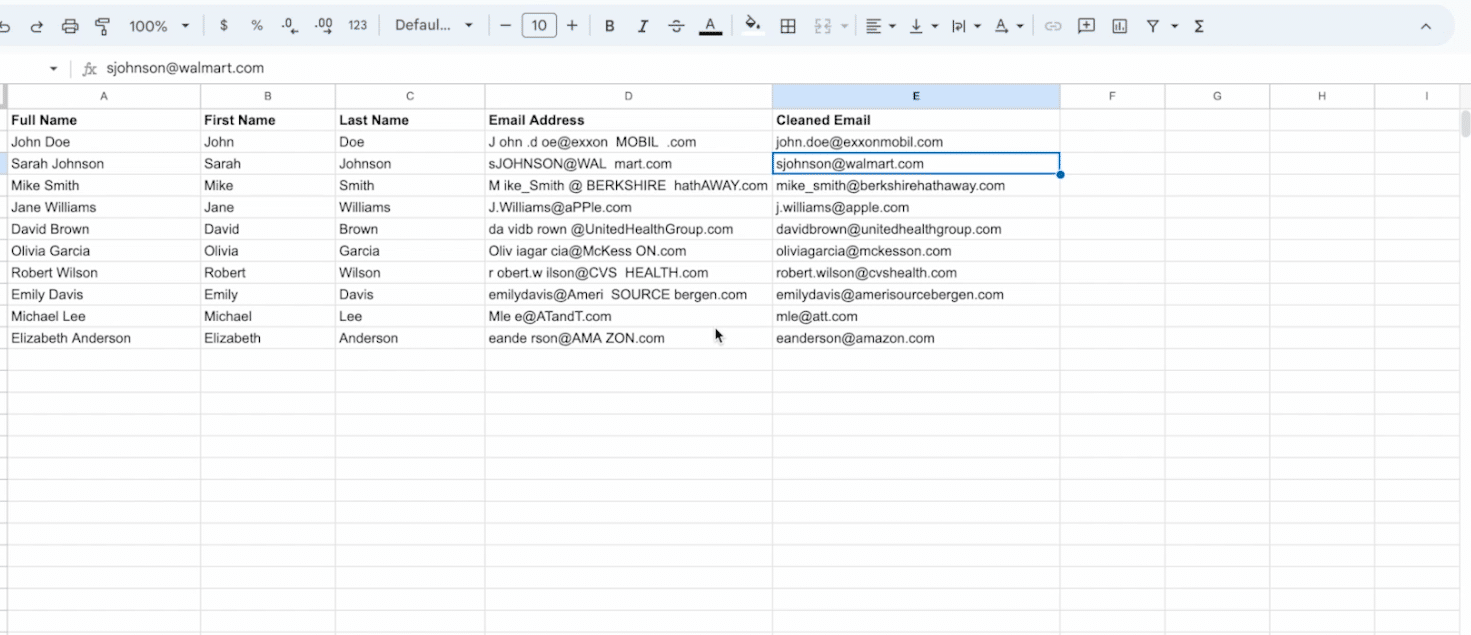The height and width of the screenshot is (635, 1471).
Task: Click the insert chart icon
Action: coord(1120,26)
